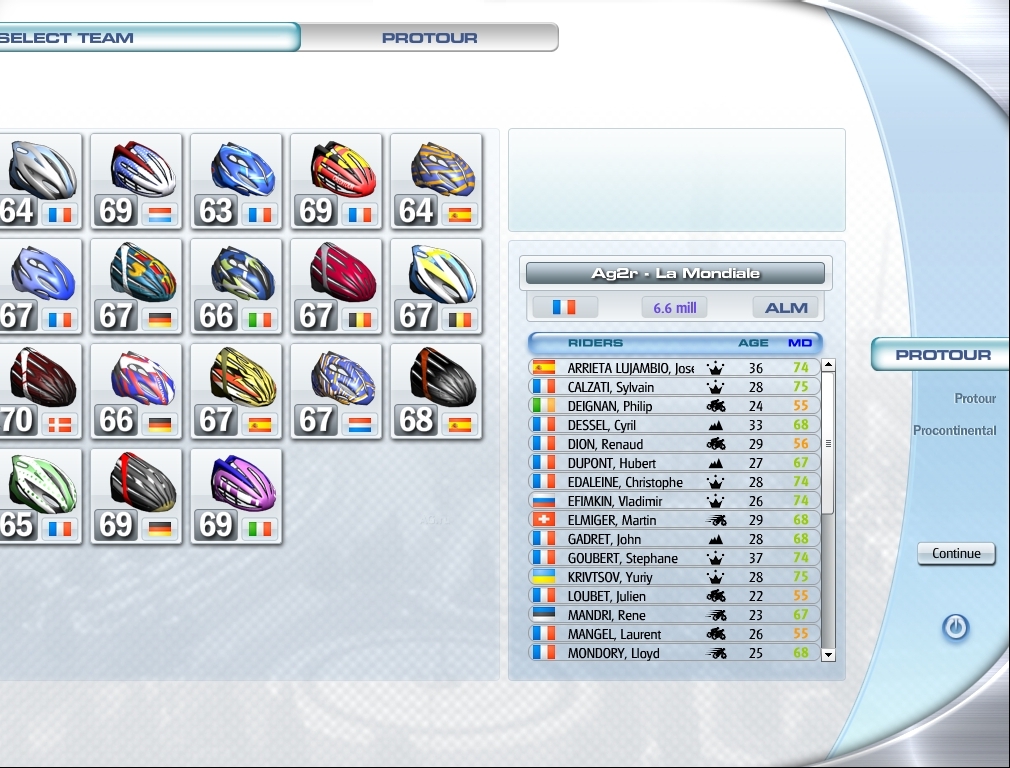Sort riders by the MD column
Viewport: 1010px width, 768px height.
tap(800, 343)
